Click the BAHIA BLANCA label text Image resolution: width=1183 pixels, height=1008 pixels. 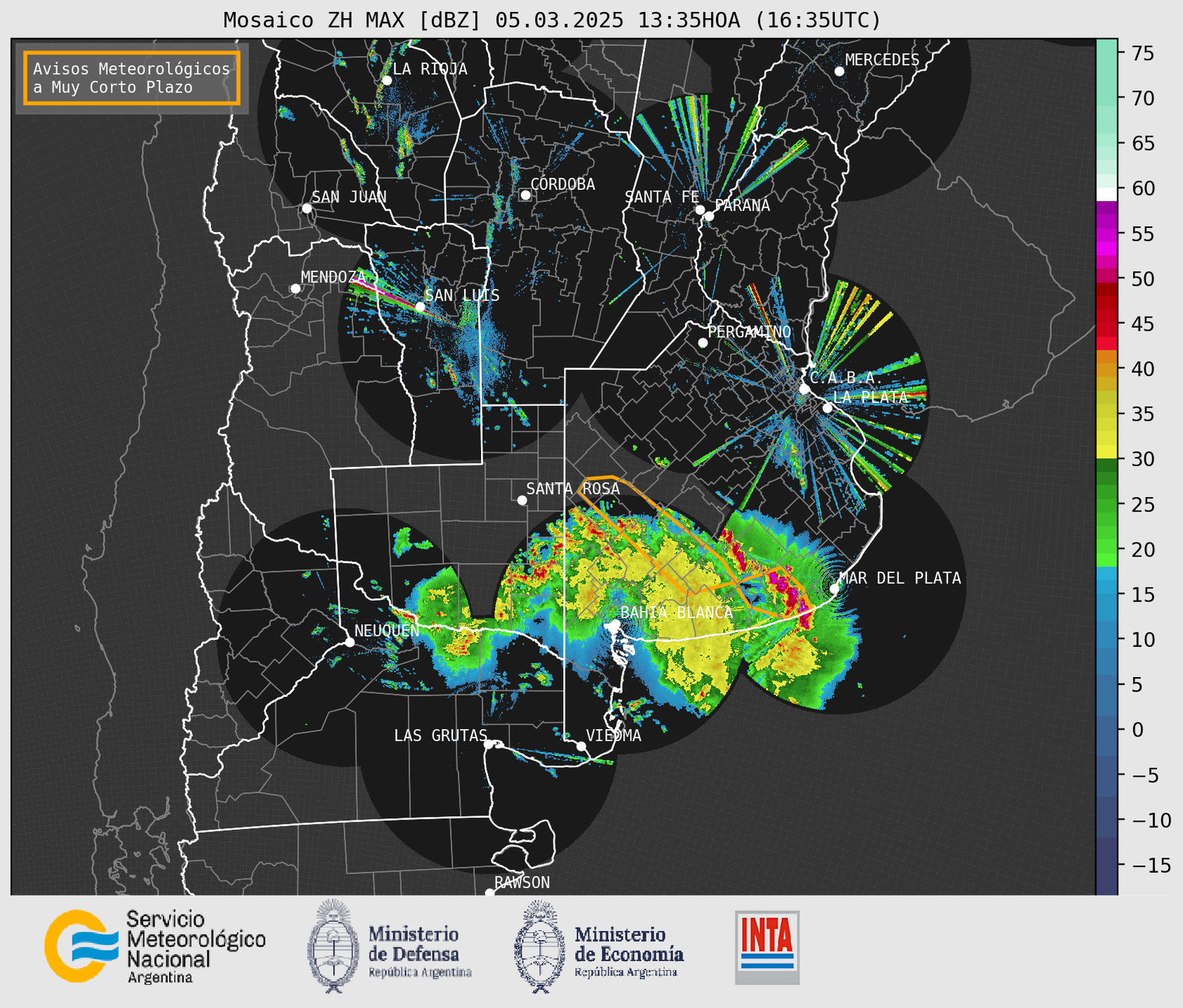pyautogui.click(x=677, y=613)
